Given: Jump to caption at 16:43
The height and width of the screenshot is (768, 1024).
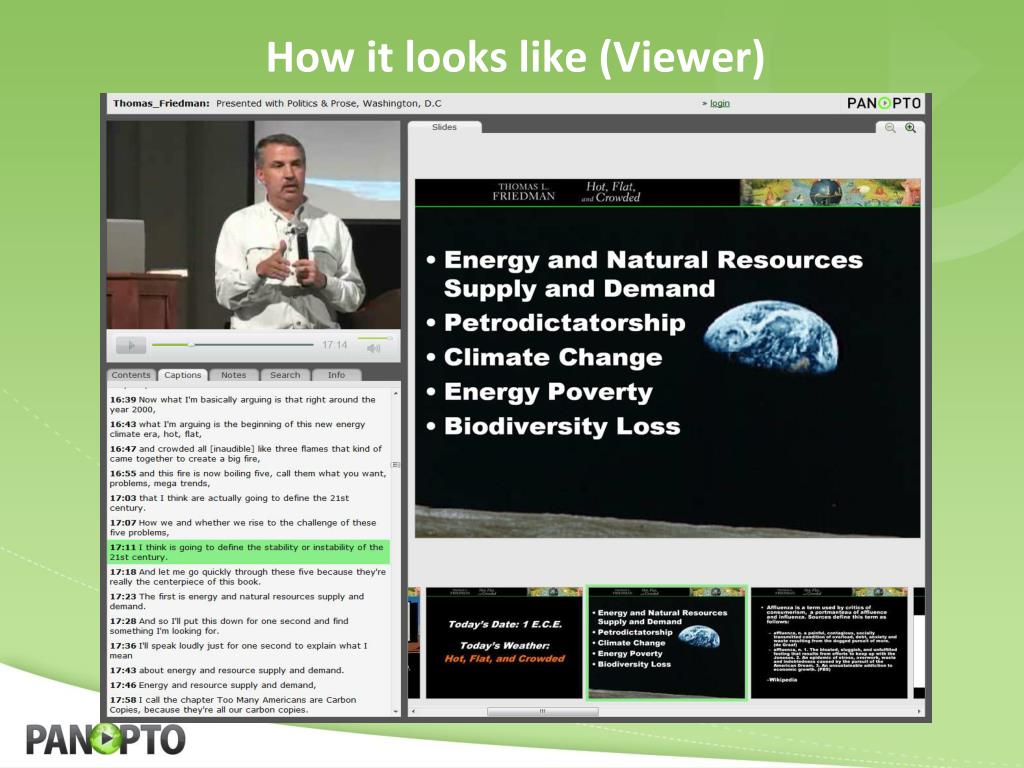Looking at the screenshot, I should [248, 429].
